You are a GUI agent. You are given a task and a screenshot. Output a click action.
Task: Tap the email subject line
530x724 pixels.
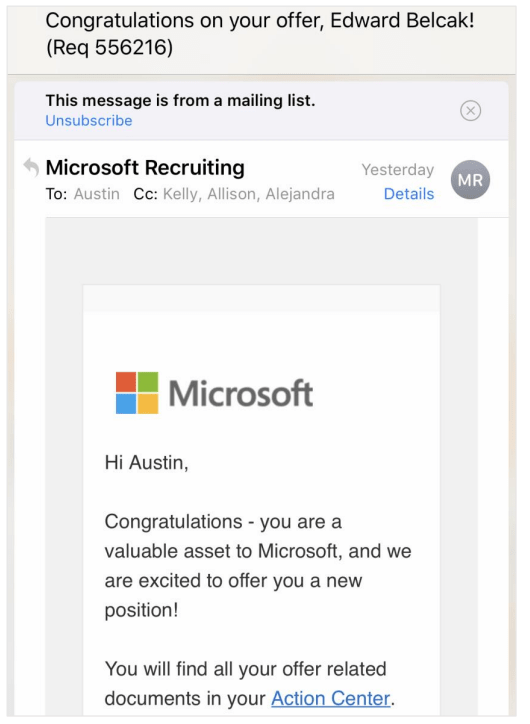coord(260,34)
